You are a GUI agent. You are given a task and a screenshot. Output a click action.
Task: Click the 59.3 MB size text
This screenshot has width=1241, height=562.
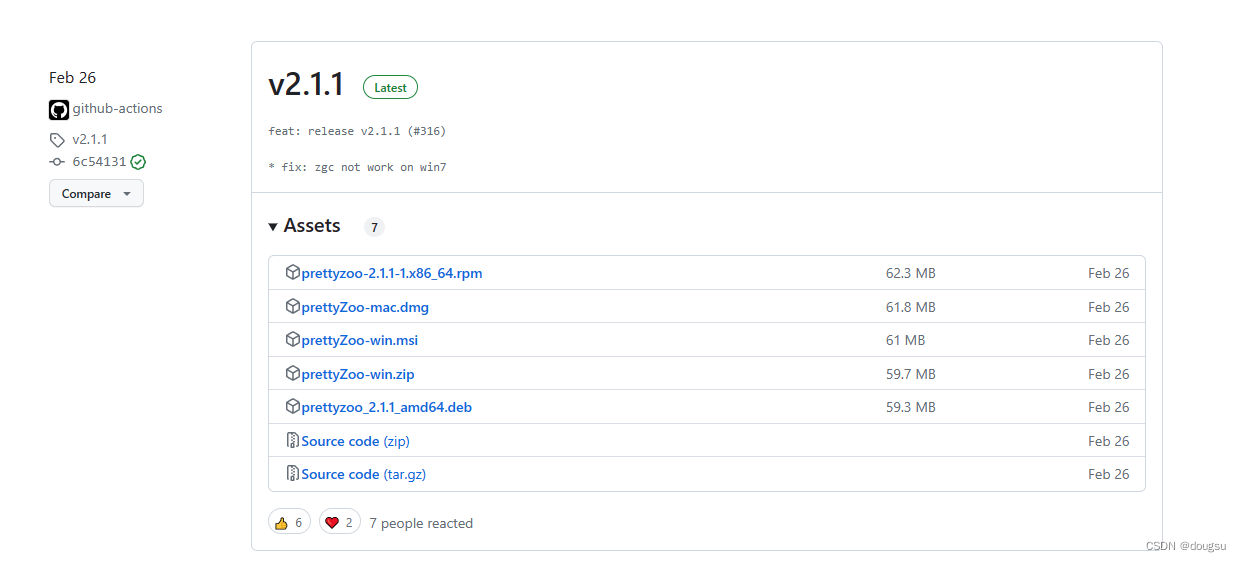911,407
